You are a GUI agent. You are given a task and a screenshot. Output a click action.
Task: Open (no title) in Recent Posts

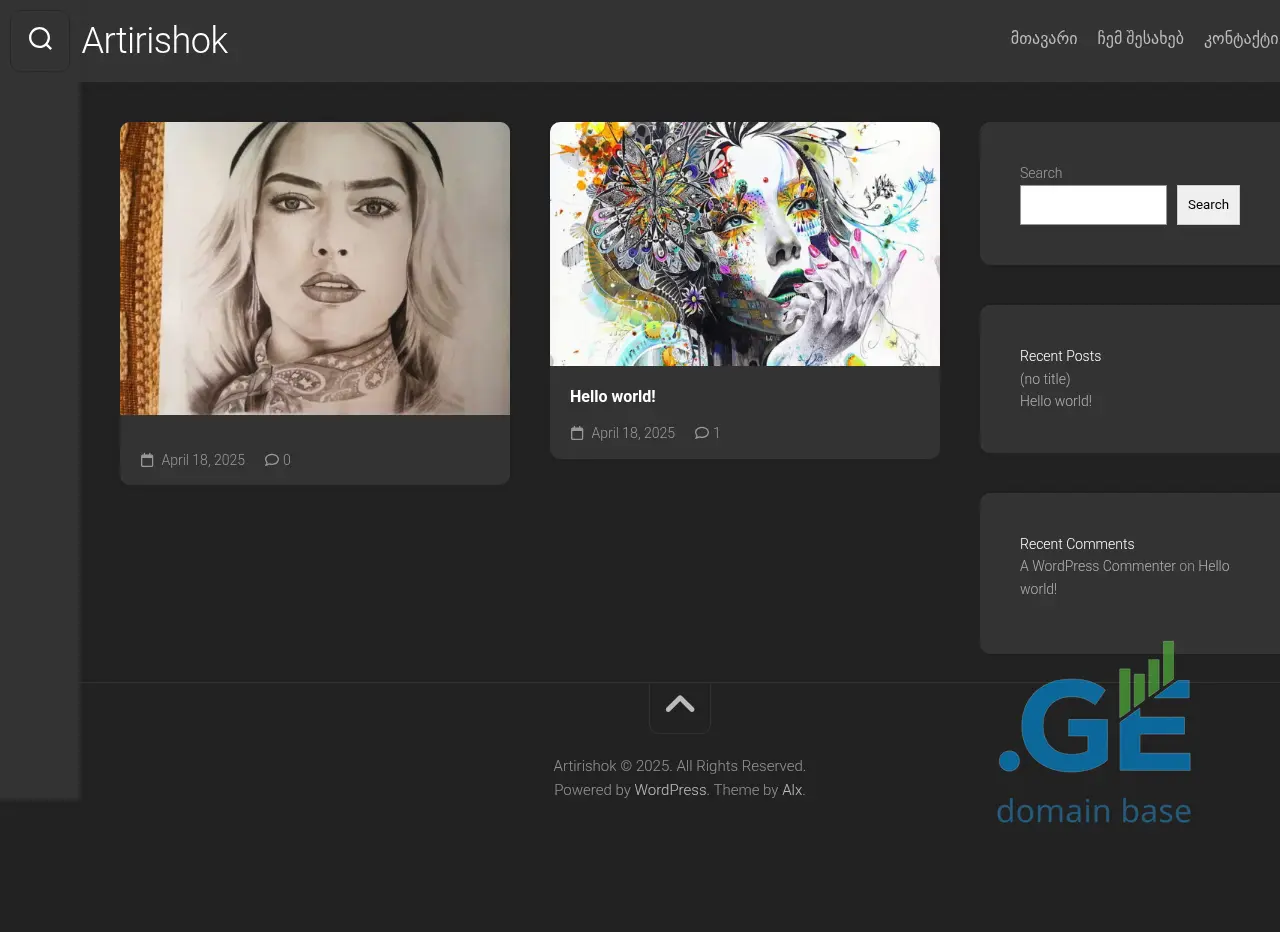tap(1045, 379)
